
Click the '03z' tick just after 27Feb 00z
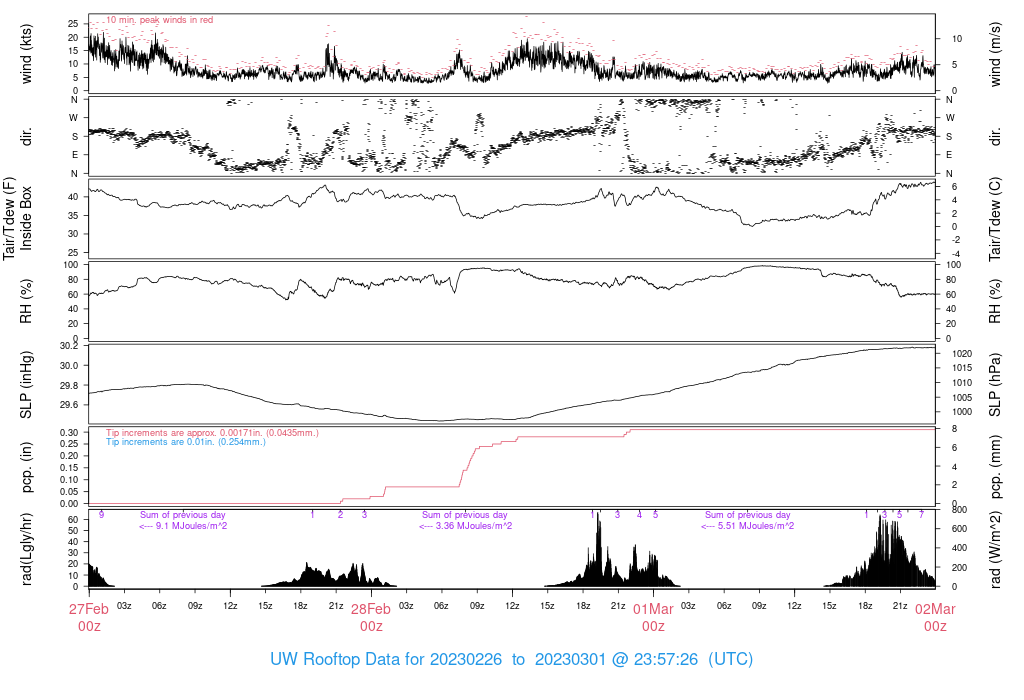(x=124, y=606)
